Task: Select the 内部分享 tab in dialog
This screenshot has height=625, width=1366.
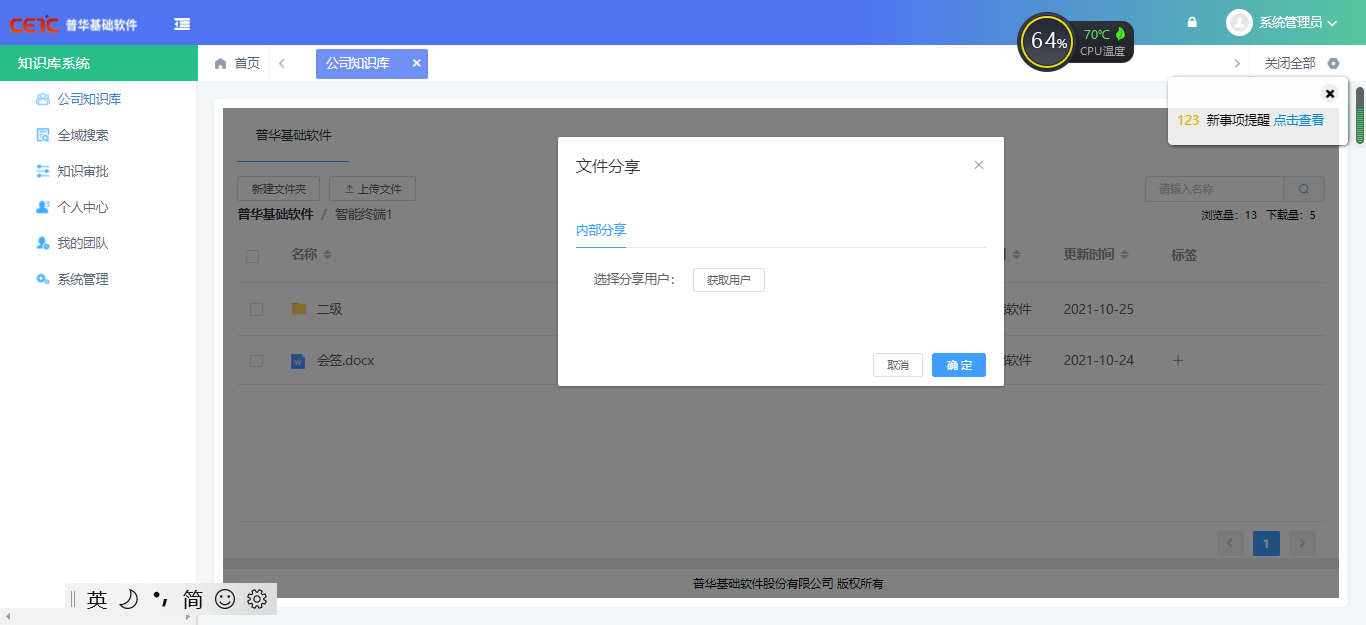Action: point(601,230)
